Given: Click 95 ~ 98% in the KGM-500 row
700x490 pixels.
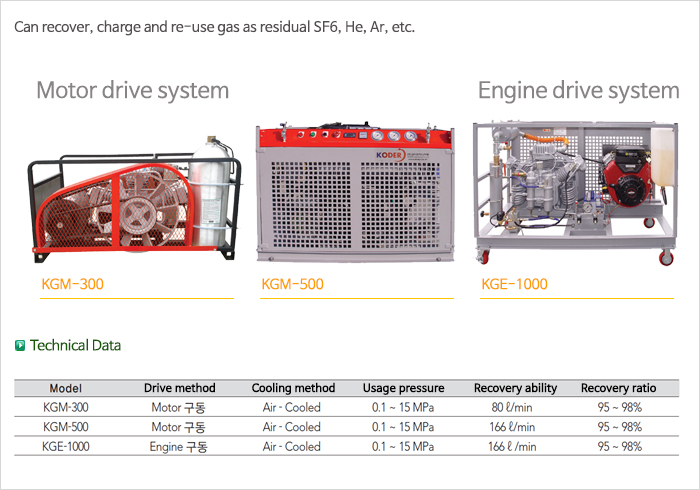Looking at the screenshot, I should [x=620, y=427].
